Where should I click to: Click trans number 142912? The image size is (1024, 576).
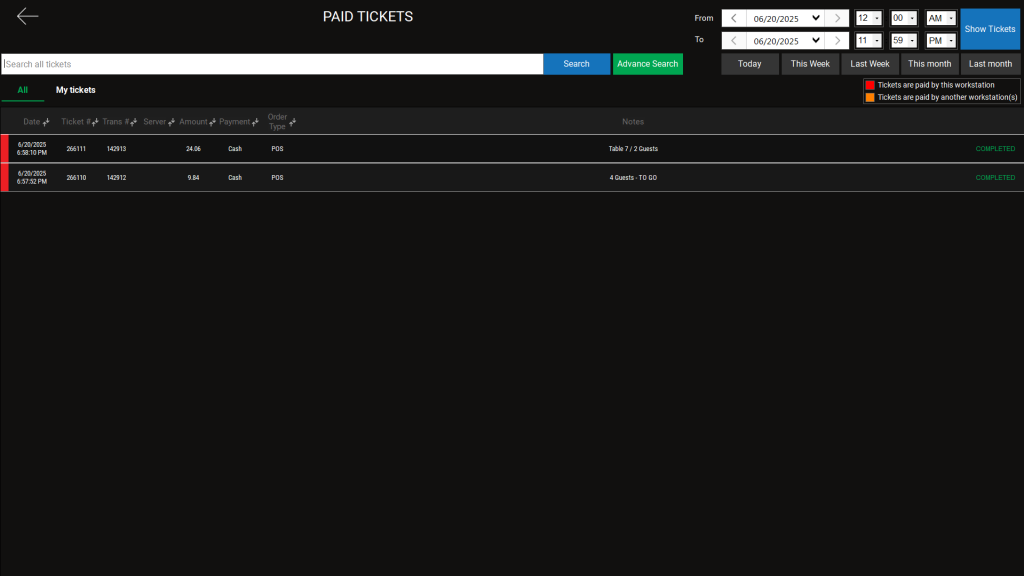click(116, 178)
